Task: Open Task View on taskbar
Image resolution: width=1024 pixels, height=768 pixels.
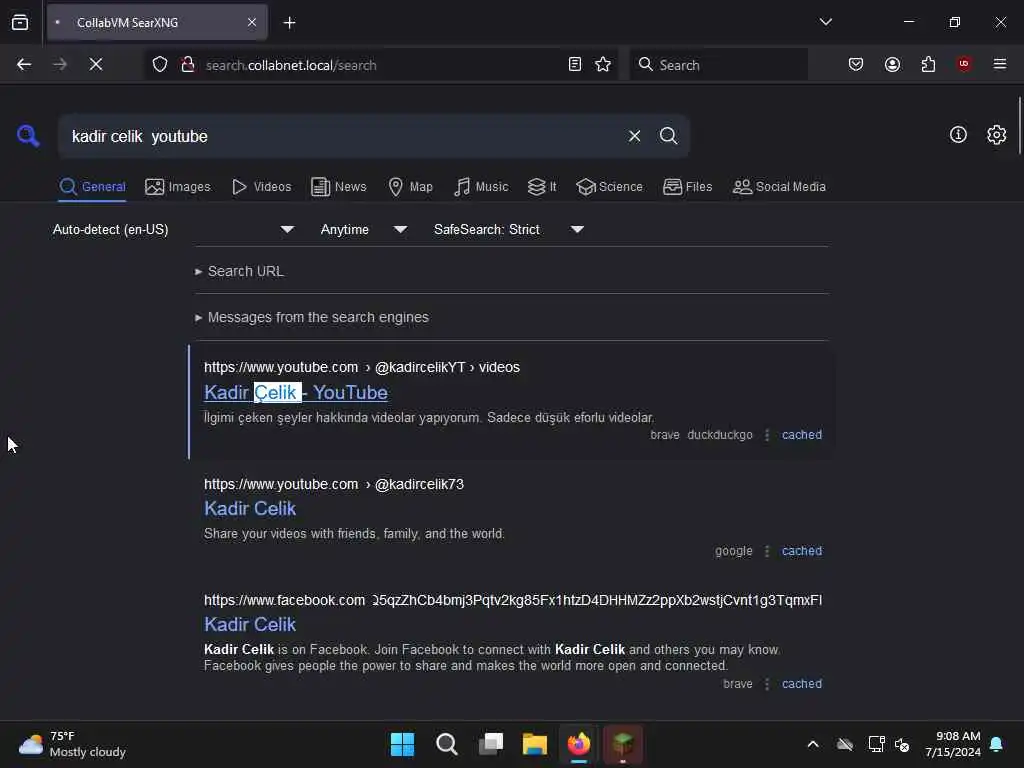Action: click(x=491, y=744)
